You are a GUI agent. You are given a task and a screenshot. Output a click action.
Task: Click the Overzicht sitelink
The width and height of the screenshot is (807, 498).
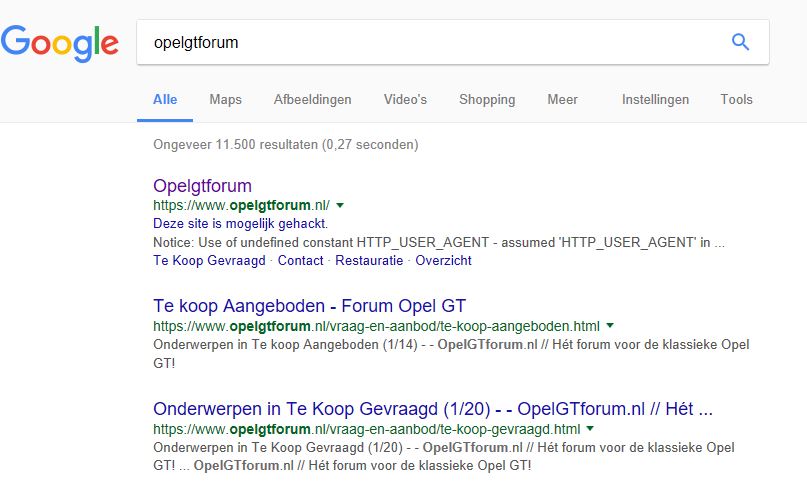click(x=443, y=261)
